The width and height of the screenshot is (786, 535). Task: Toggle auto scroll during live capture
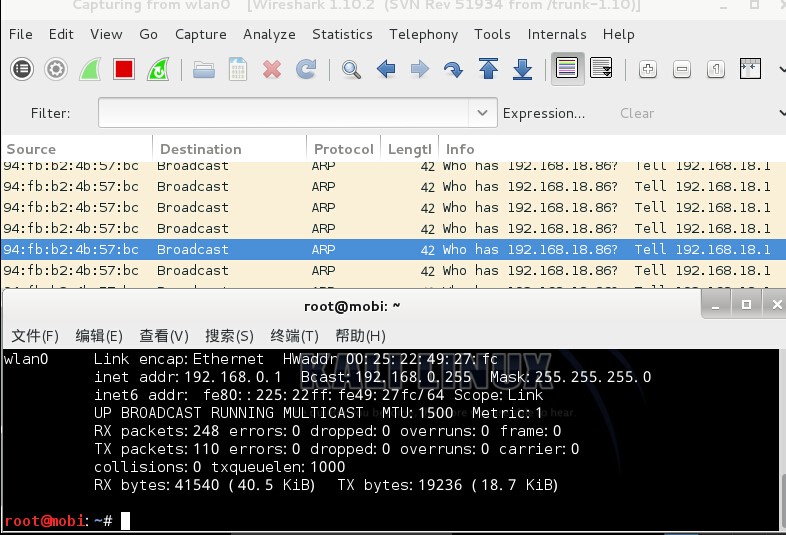pyautogui.click(x=601, y=70)
